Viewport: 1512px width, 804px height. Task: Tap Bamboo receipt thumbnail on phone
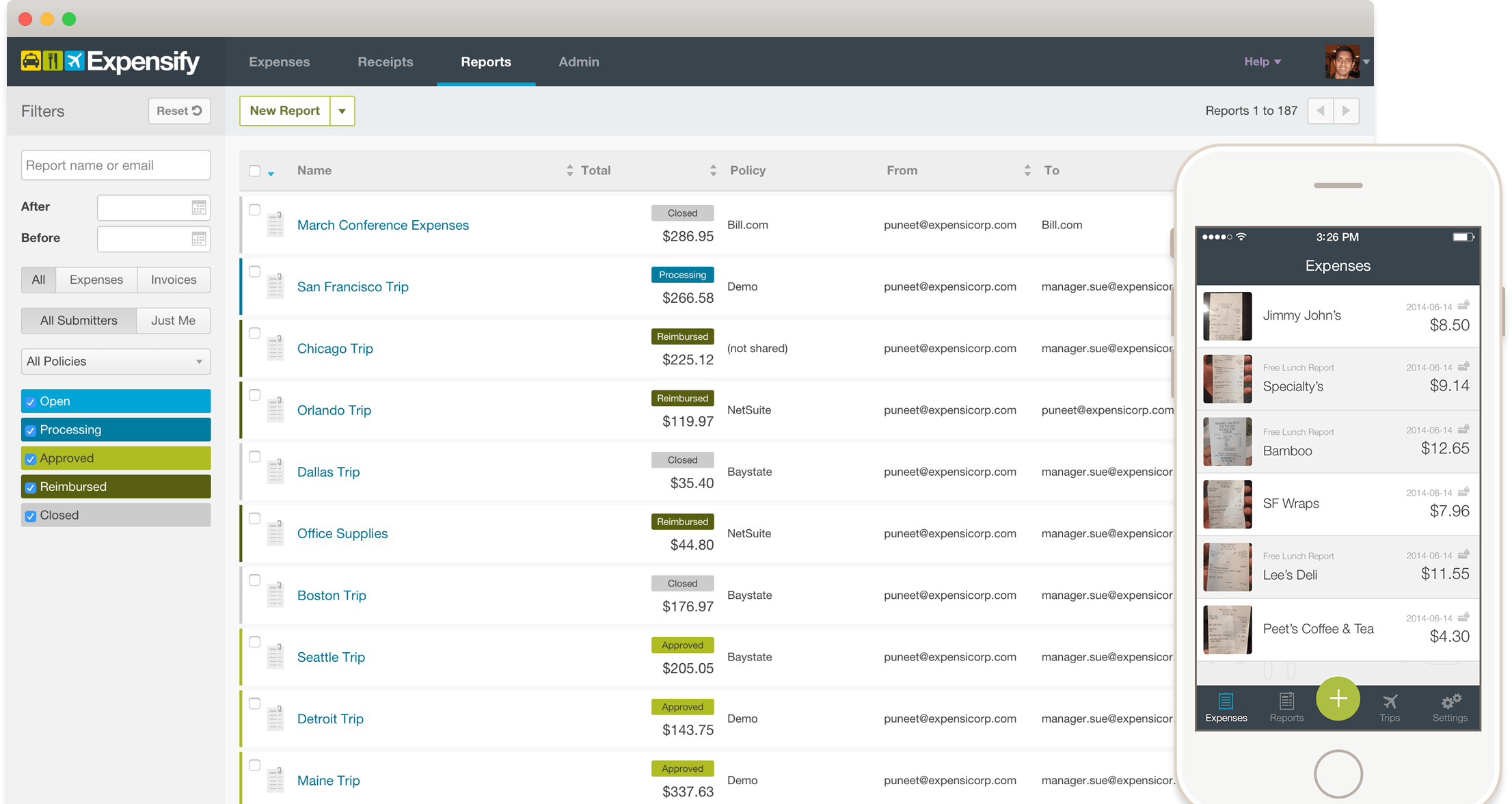(x=1228, y=442)
